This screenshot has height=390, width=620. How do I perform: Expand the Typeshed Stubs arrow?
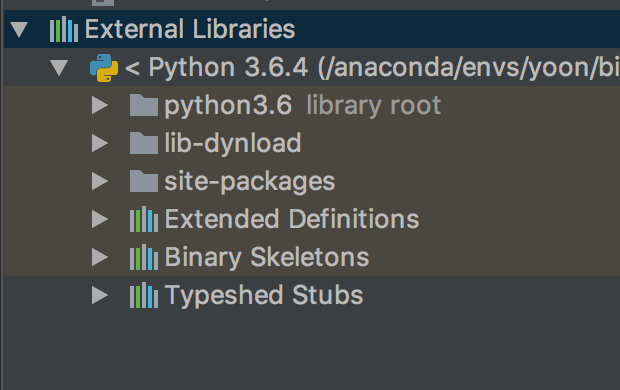tap(100, 295)
